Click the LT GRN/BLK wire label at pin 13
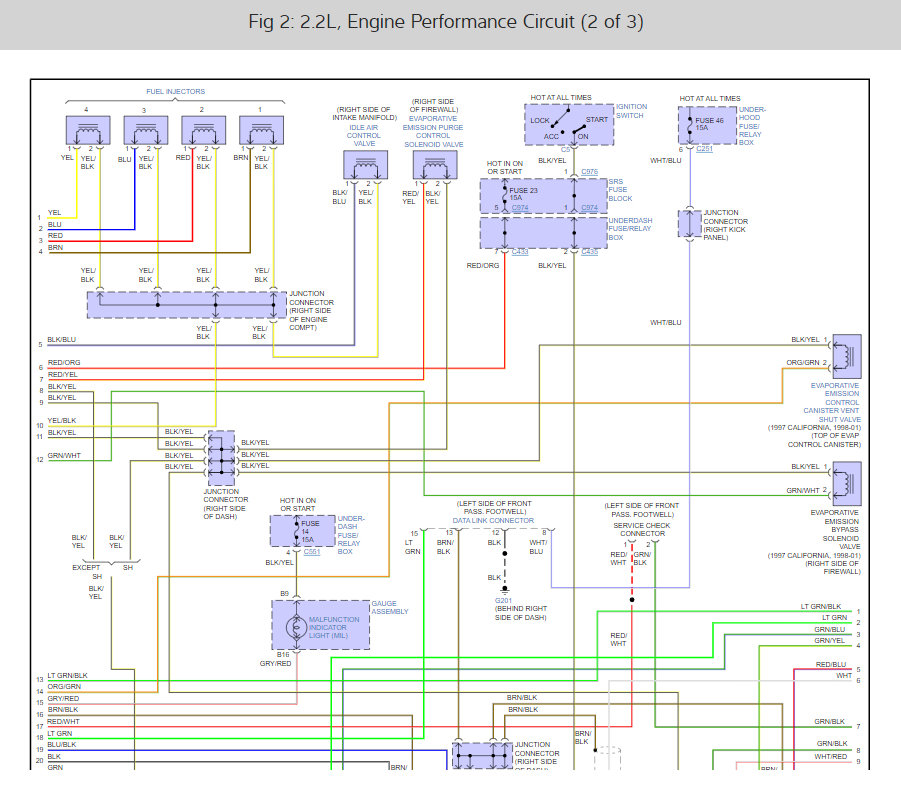Viewport: 901px width, 807px height. pyautogui.click(x=67, y=675)
